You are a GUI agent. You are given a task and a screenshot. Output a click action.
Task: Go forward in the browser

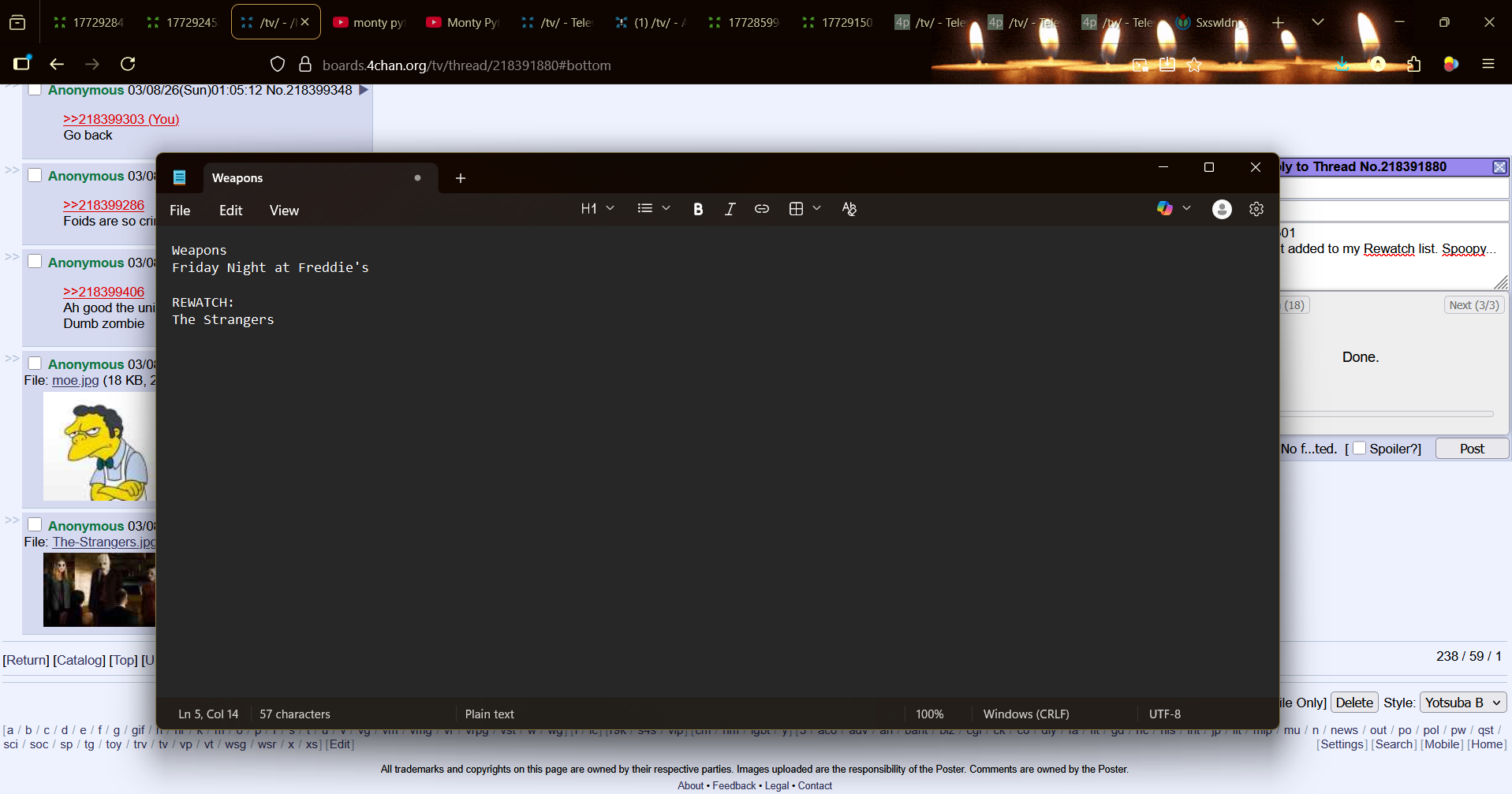coord(92,64)
